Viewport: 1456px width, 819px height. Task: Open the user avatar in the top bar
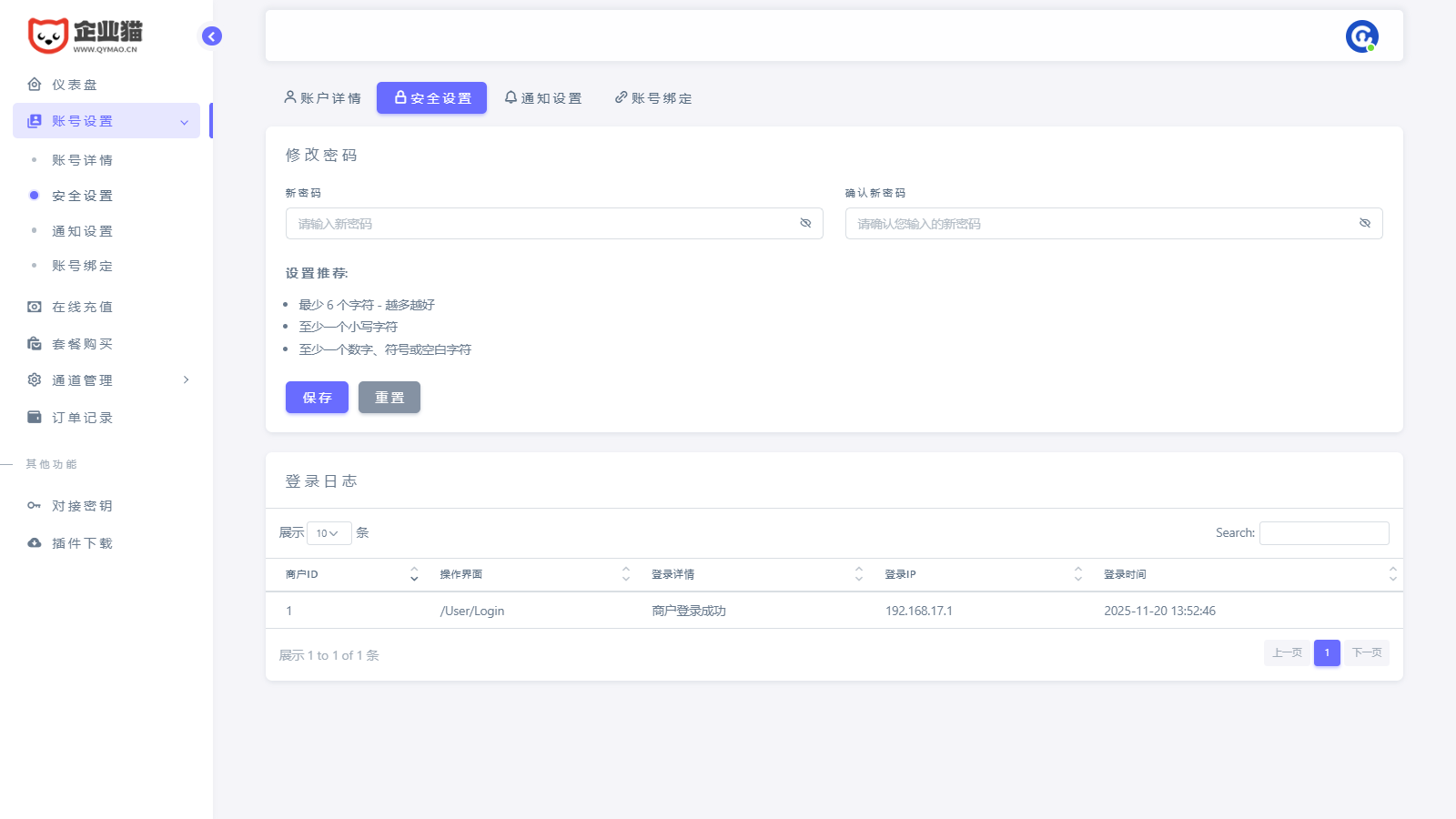[1361, 36]
